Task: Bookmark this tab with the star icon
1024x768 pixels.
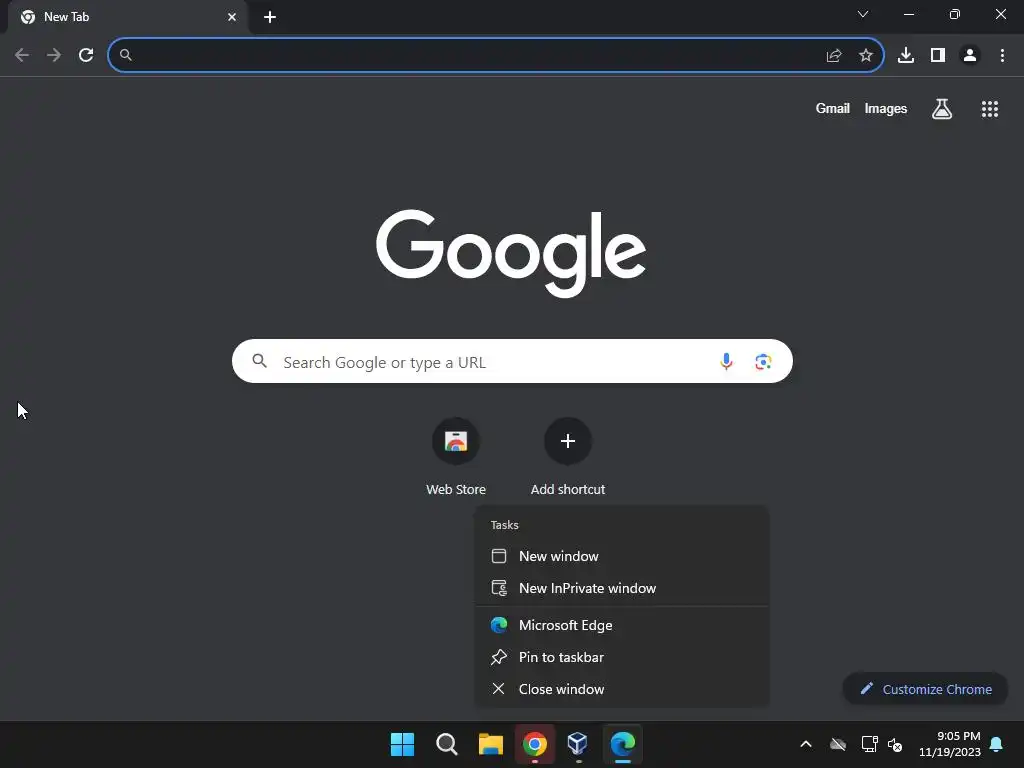Action: coord(866,56)
